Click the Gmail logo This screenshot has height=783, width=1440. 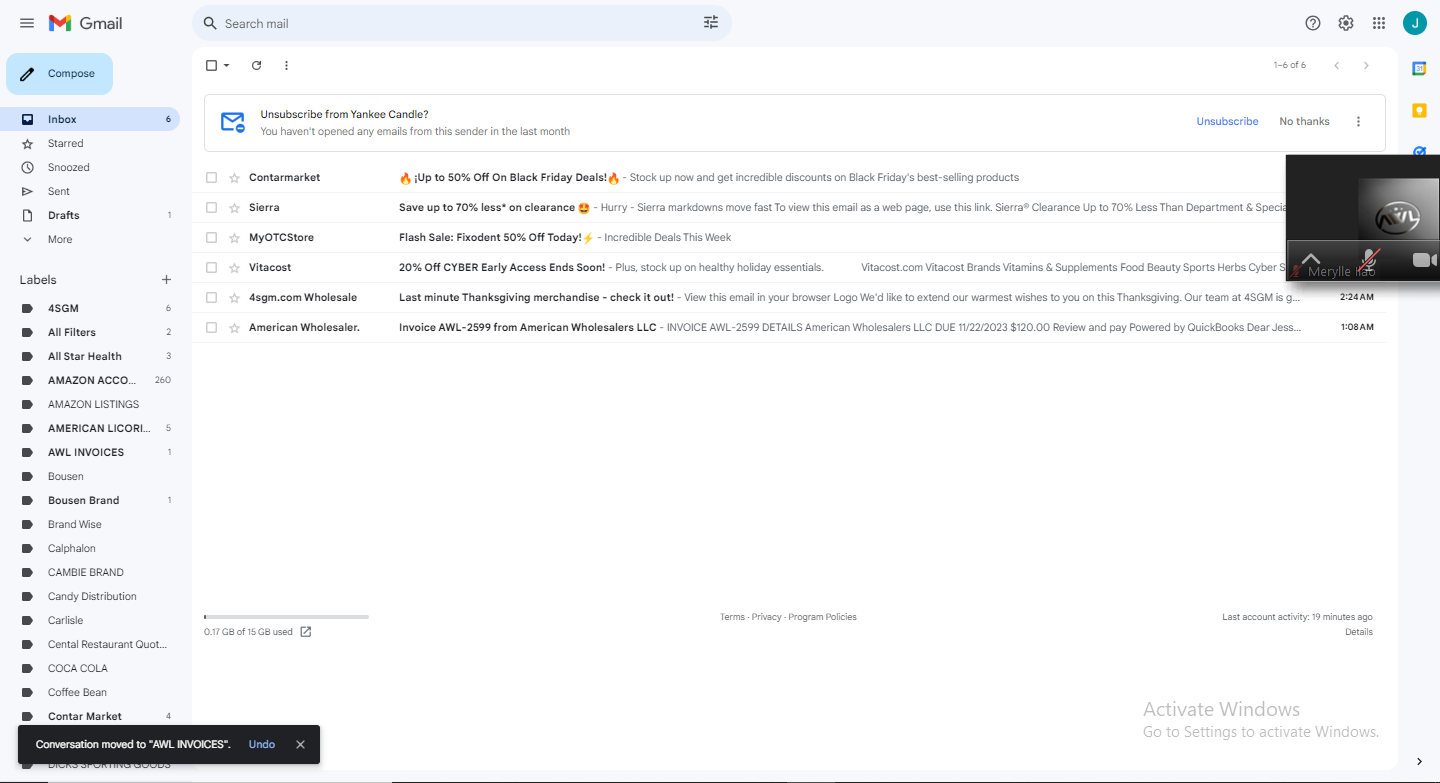pyautogui.click(x=86, y=23)
